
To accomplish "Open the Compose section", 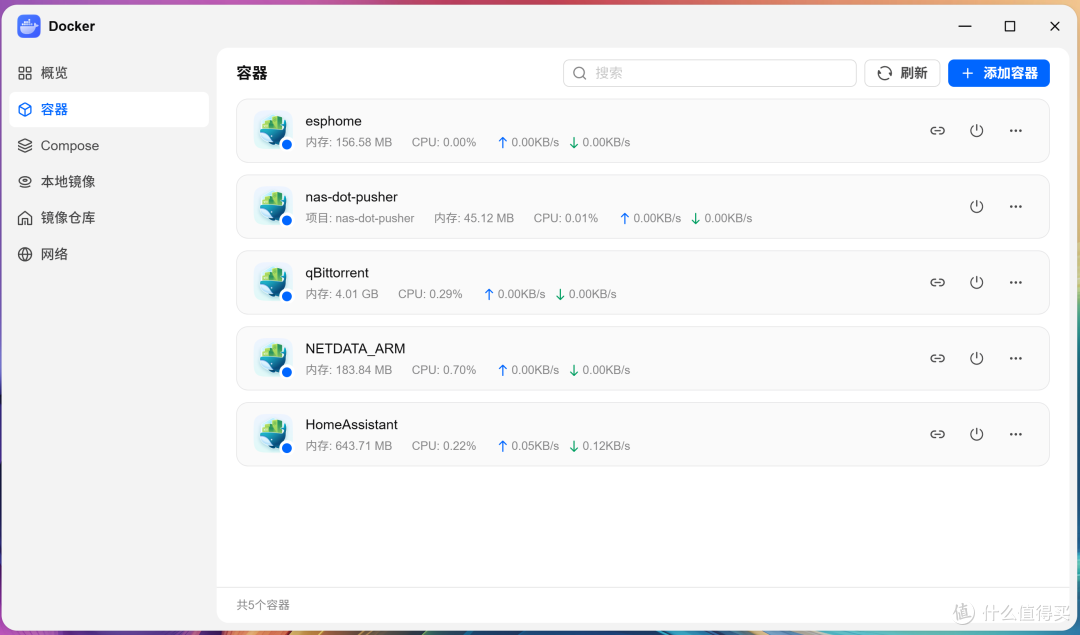I will pos(109,145).
